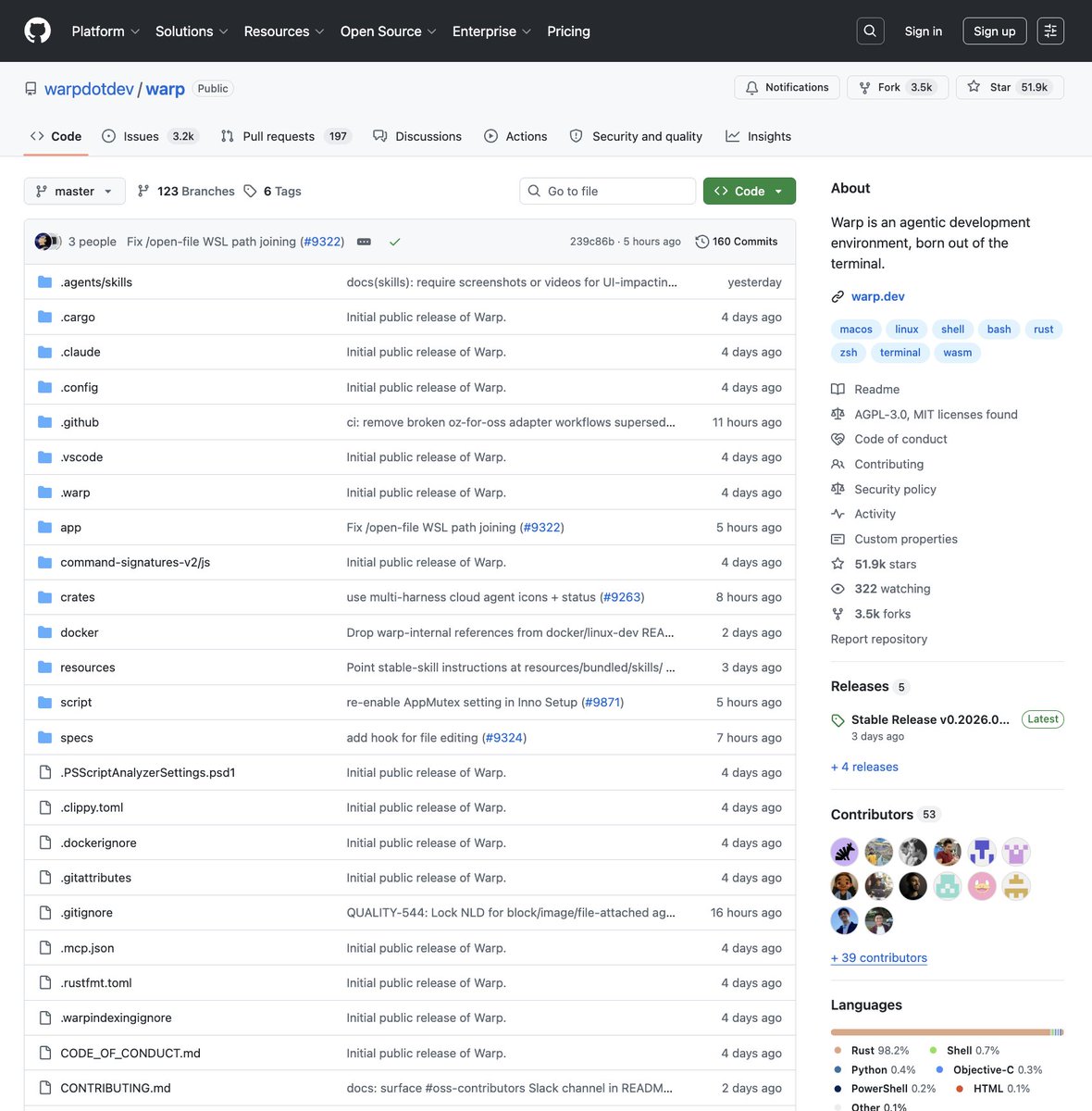Open the Pricing link
The image size is (1092, 1111).
click(568, 31)
